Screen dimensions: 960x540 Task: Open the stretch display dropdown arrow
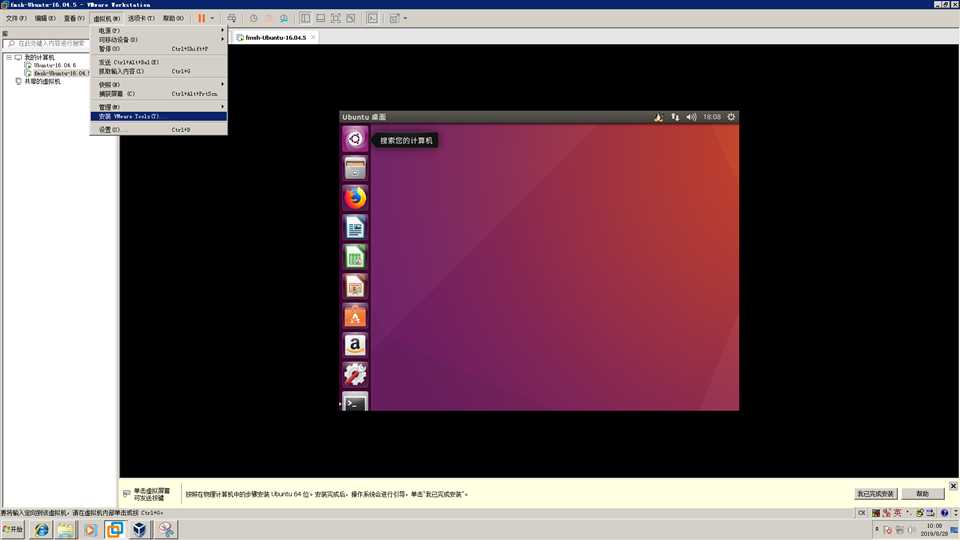[405, 18]
